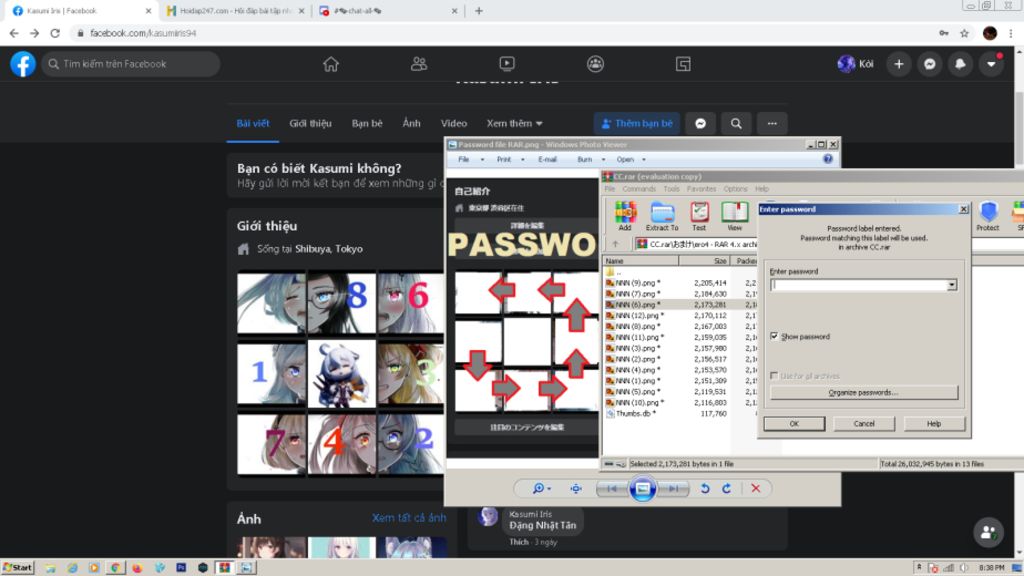
Task: Open Facebook Watch video icon
Action: point(507,64)
